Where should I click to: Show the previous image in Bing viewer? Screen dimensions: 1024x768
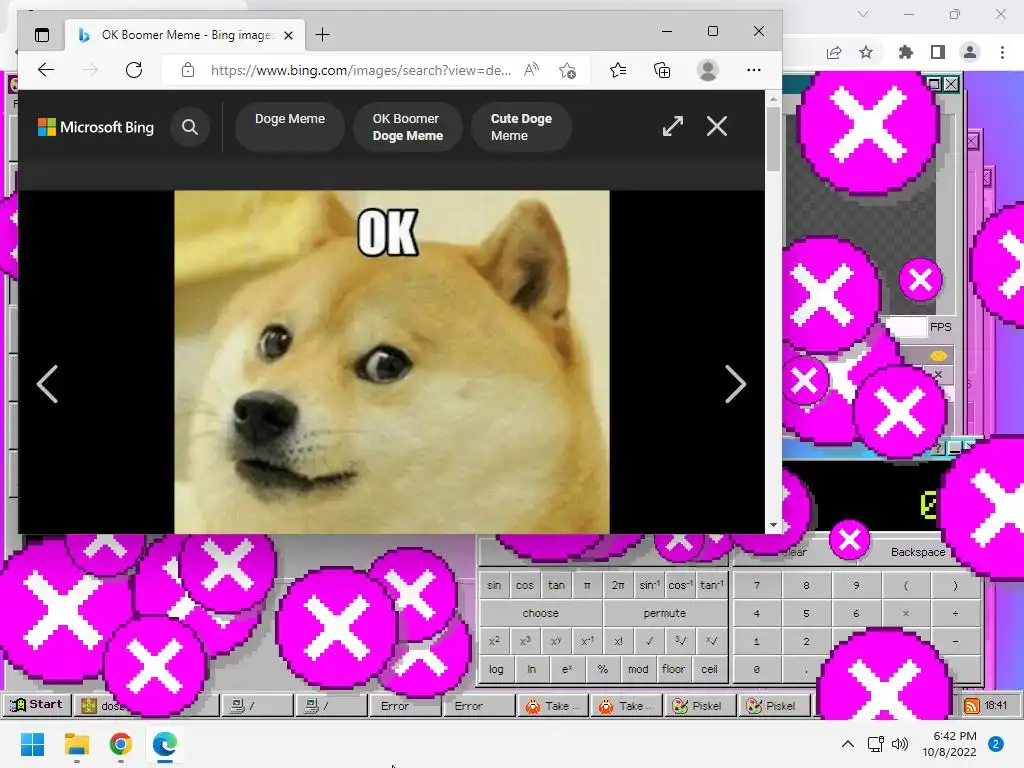point(47,384)
